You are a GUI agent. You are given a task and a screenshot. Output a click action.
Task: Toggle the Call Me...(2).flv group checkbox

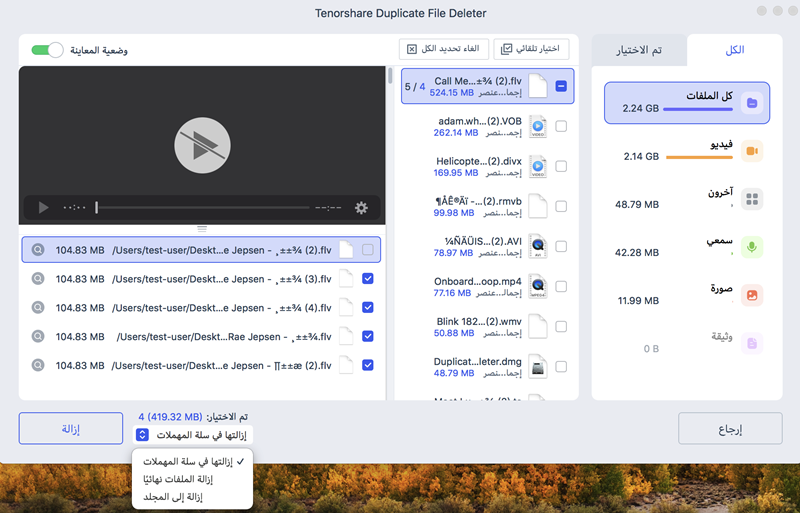(561, 86)
